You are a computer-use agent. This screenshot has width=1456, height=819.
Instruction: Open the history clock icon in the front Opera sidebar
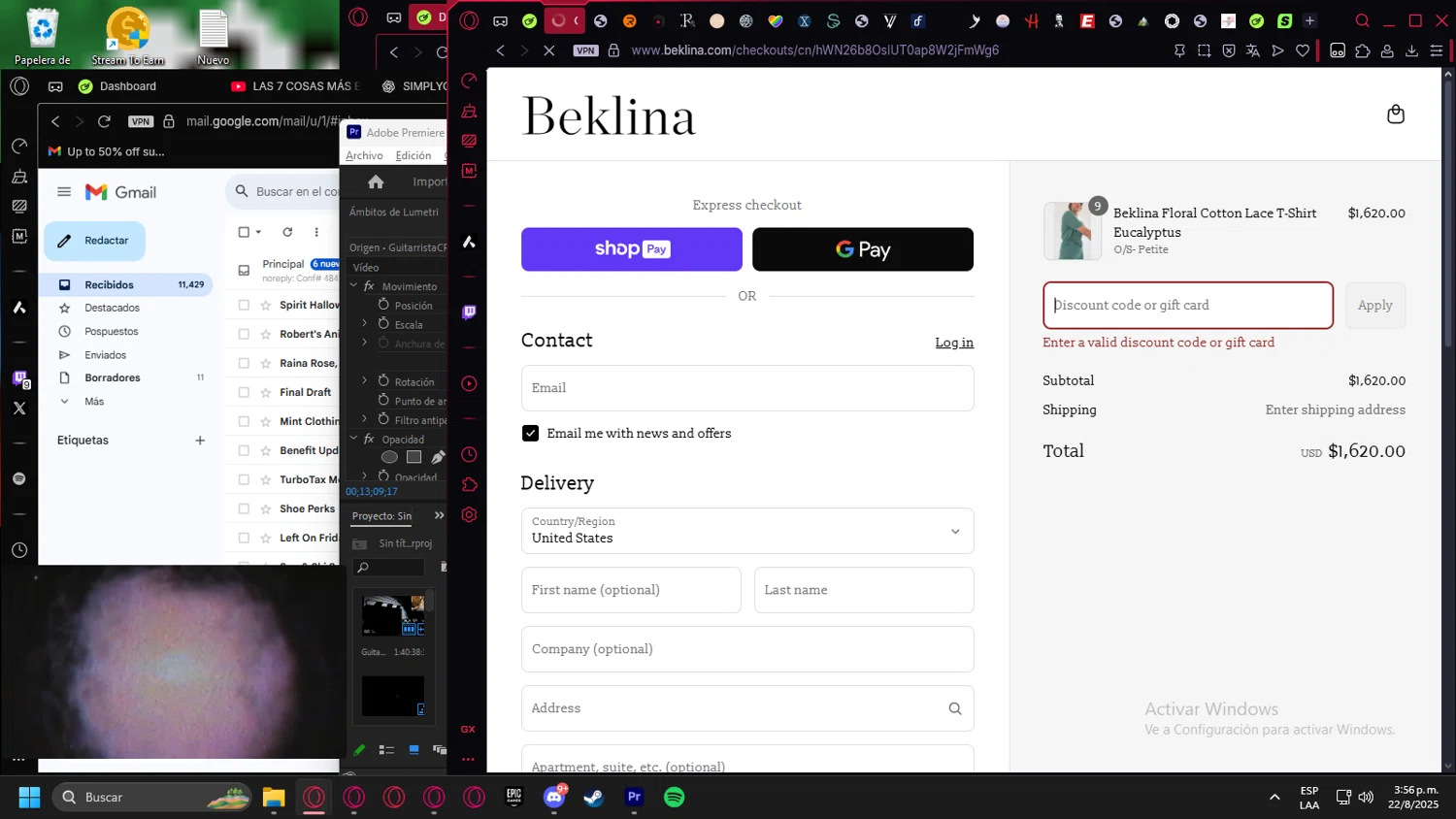[469, 455]
